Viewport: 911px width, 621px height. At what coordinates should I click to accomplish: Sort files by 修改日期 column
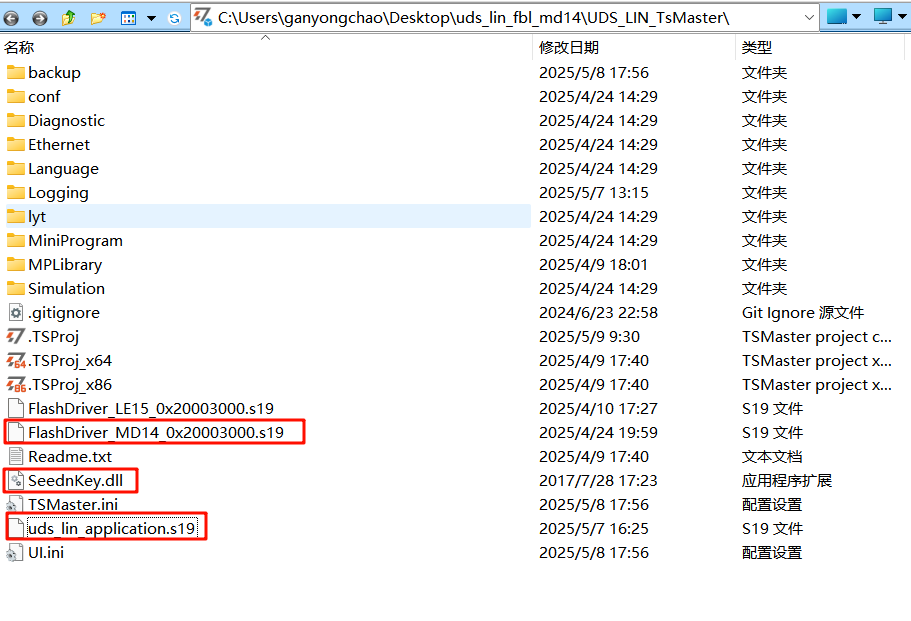(x=569, y=48)
